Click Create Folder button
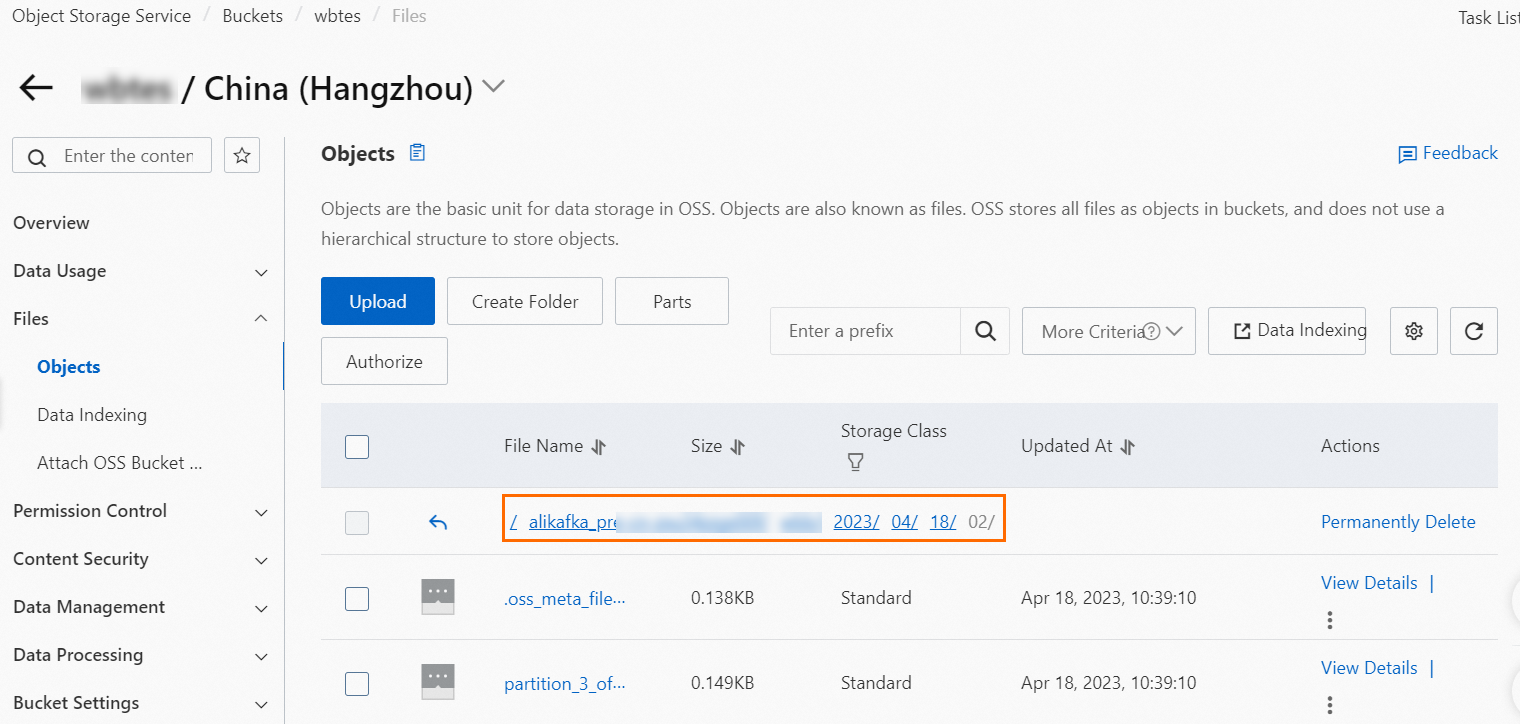Image resolution: width=1520 pixels, height=724 pixels. tap(525, 301)
